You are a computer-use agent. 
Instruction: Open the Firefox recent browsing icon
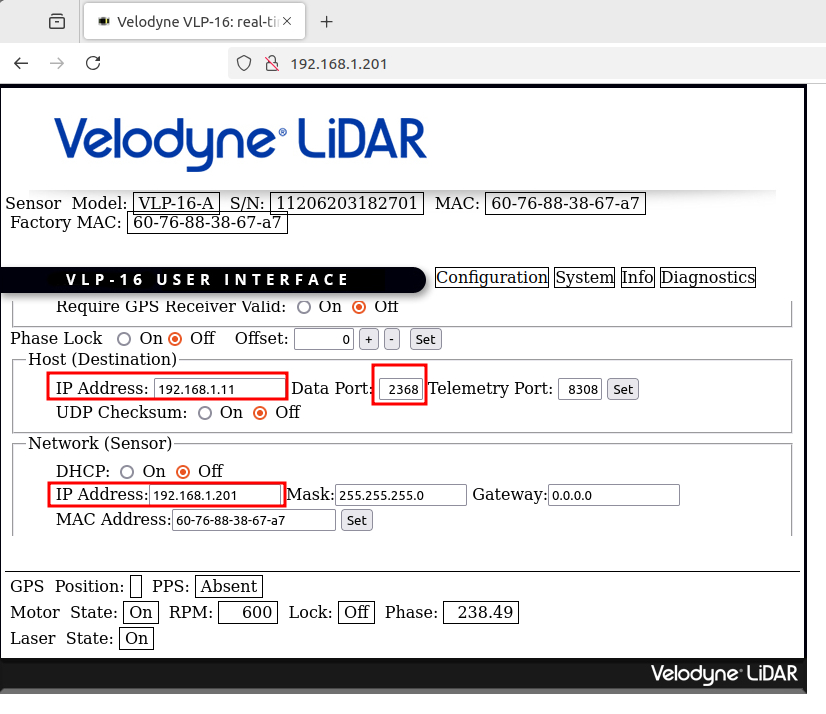(x=57, y=21)
